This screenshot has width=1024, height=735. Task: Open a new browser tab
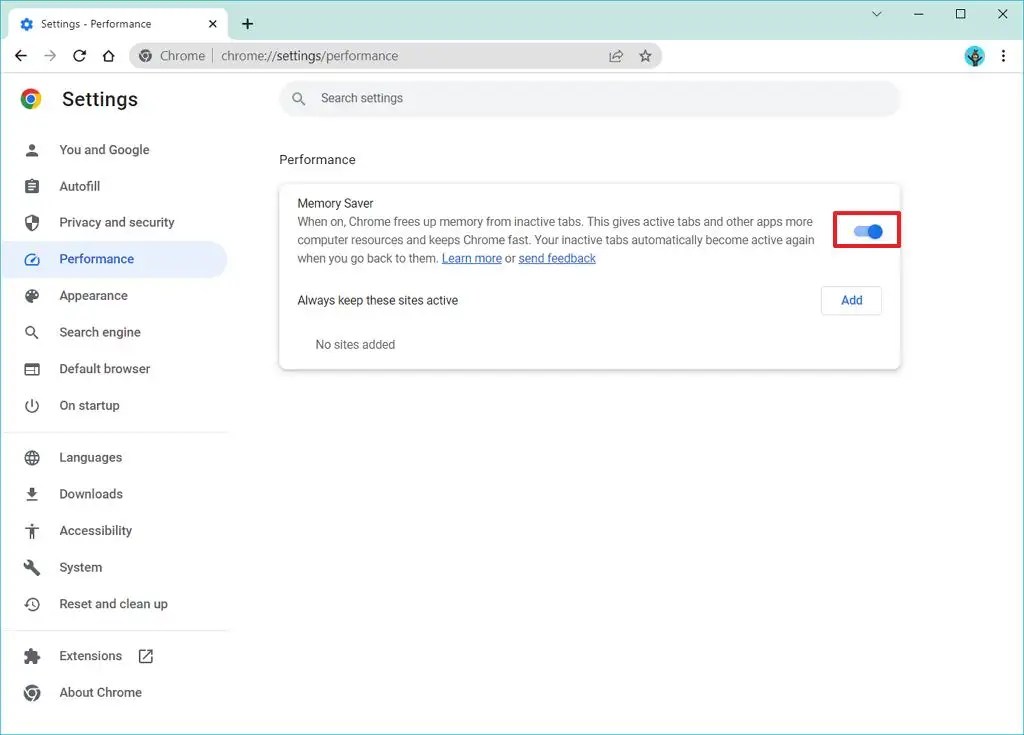[x=247, y=23]
